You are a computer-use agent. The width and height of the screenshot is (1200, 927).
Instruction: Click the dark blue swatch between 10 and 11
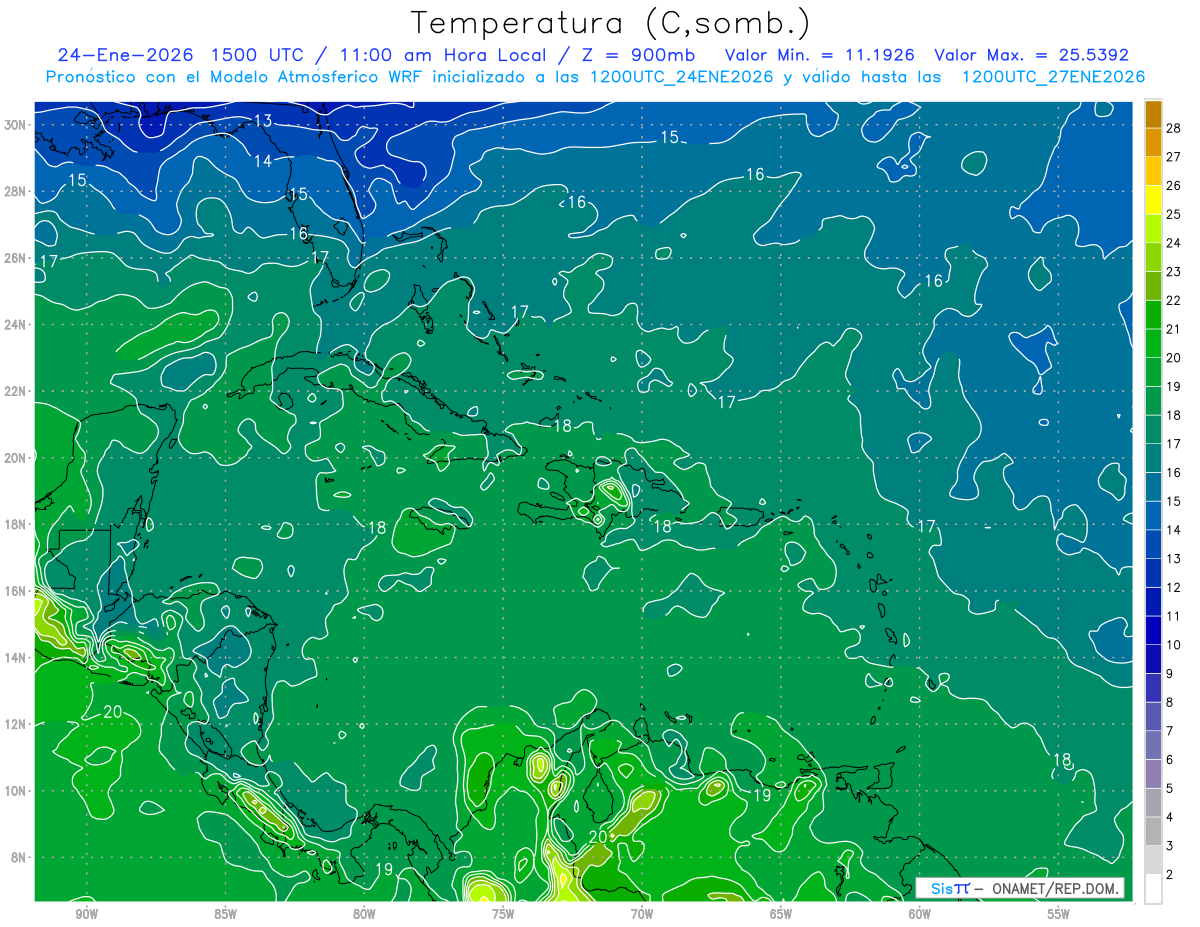1153,630
